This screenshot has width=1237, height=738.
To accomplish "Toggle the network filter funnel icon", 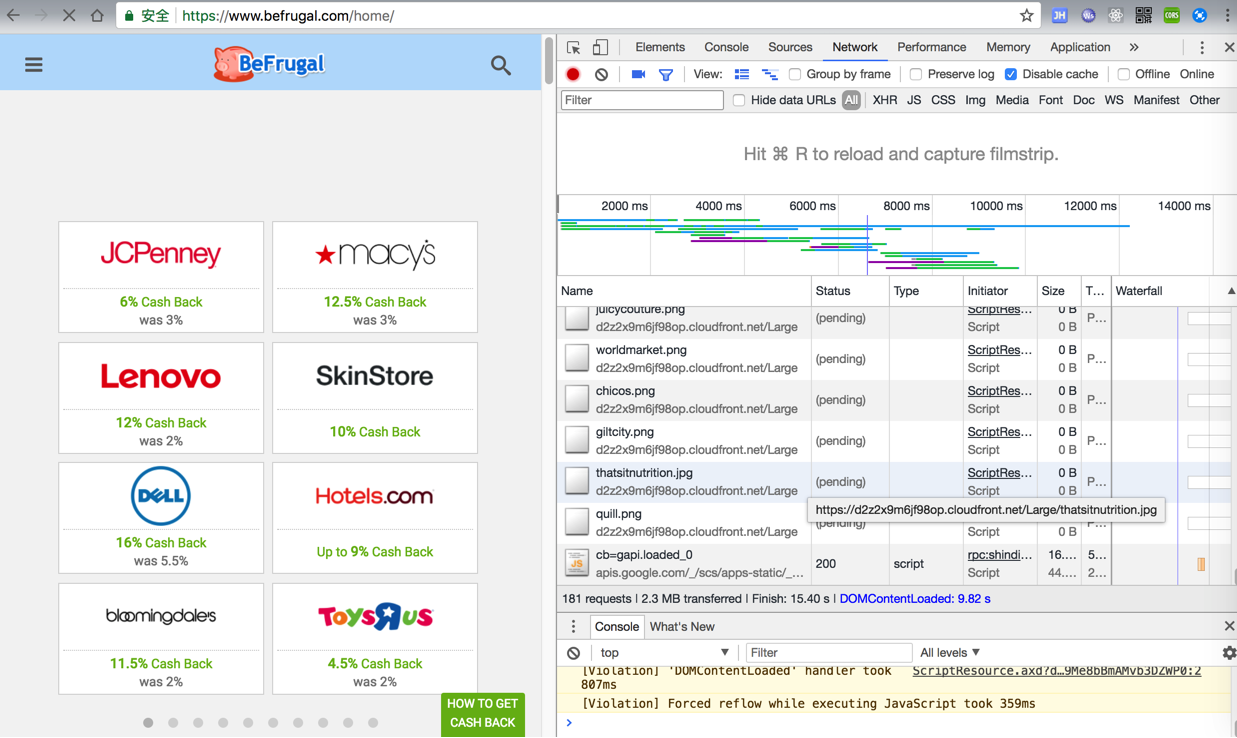I will tap(666, 74).
